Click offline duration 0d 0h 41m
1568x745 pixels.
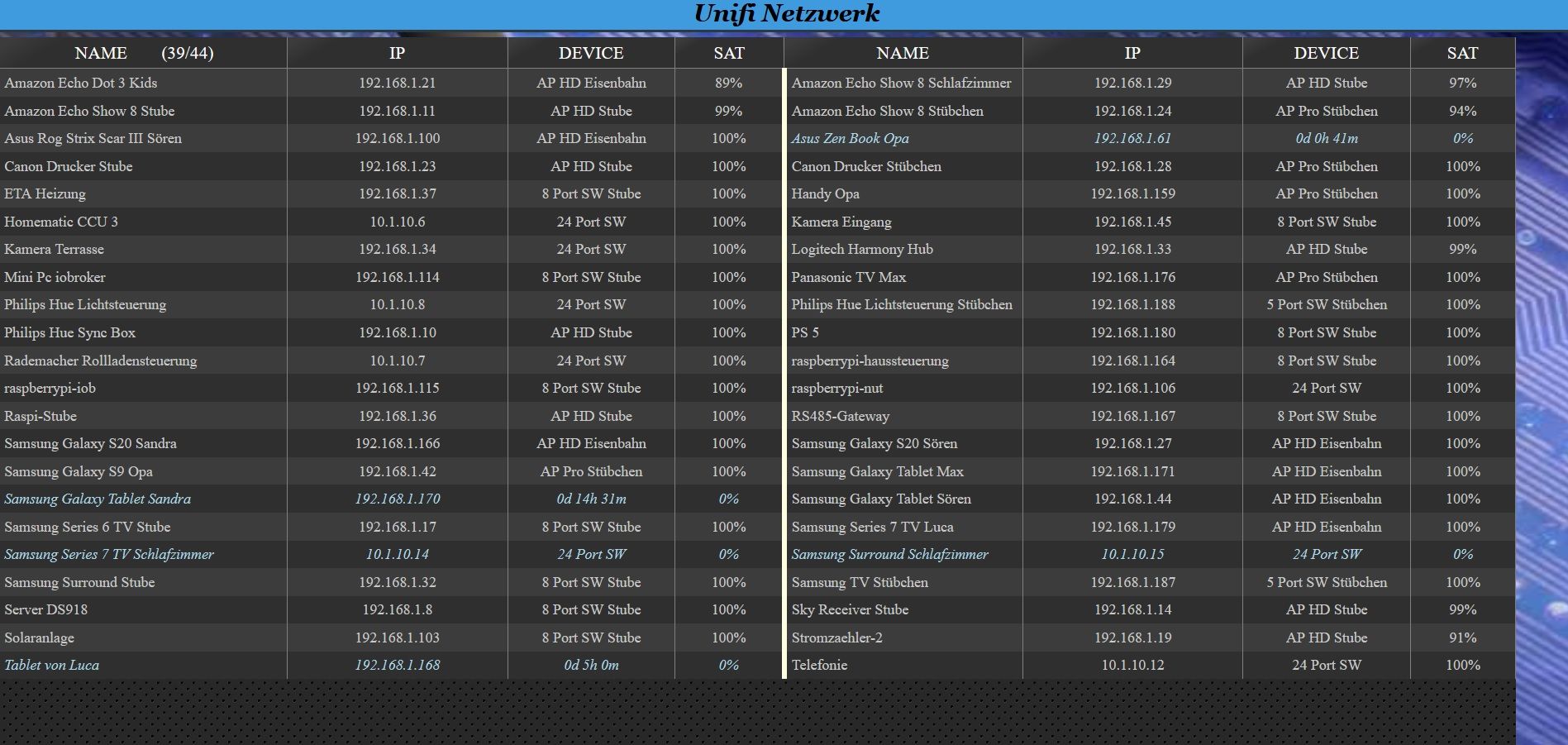tap(1326, 138)
